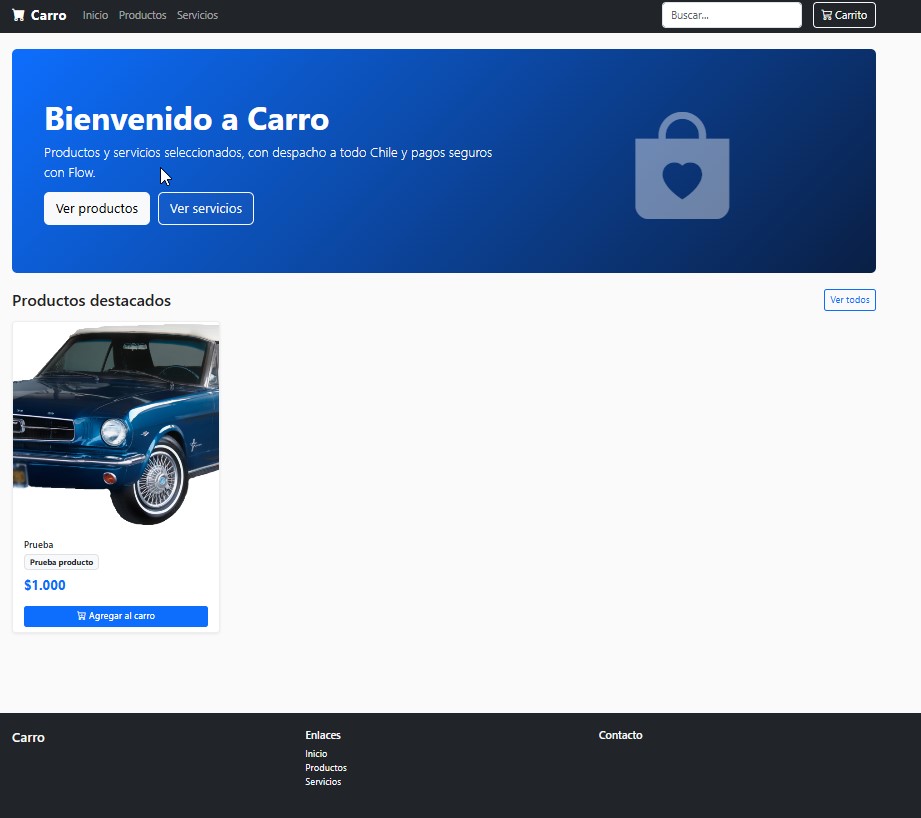Open the blue Mustang product image
Viewport: 921px width, 818px height.
click(116, 425)
